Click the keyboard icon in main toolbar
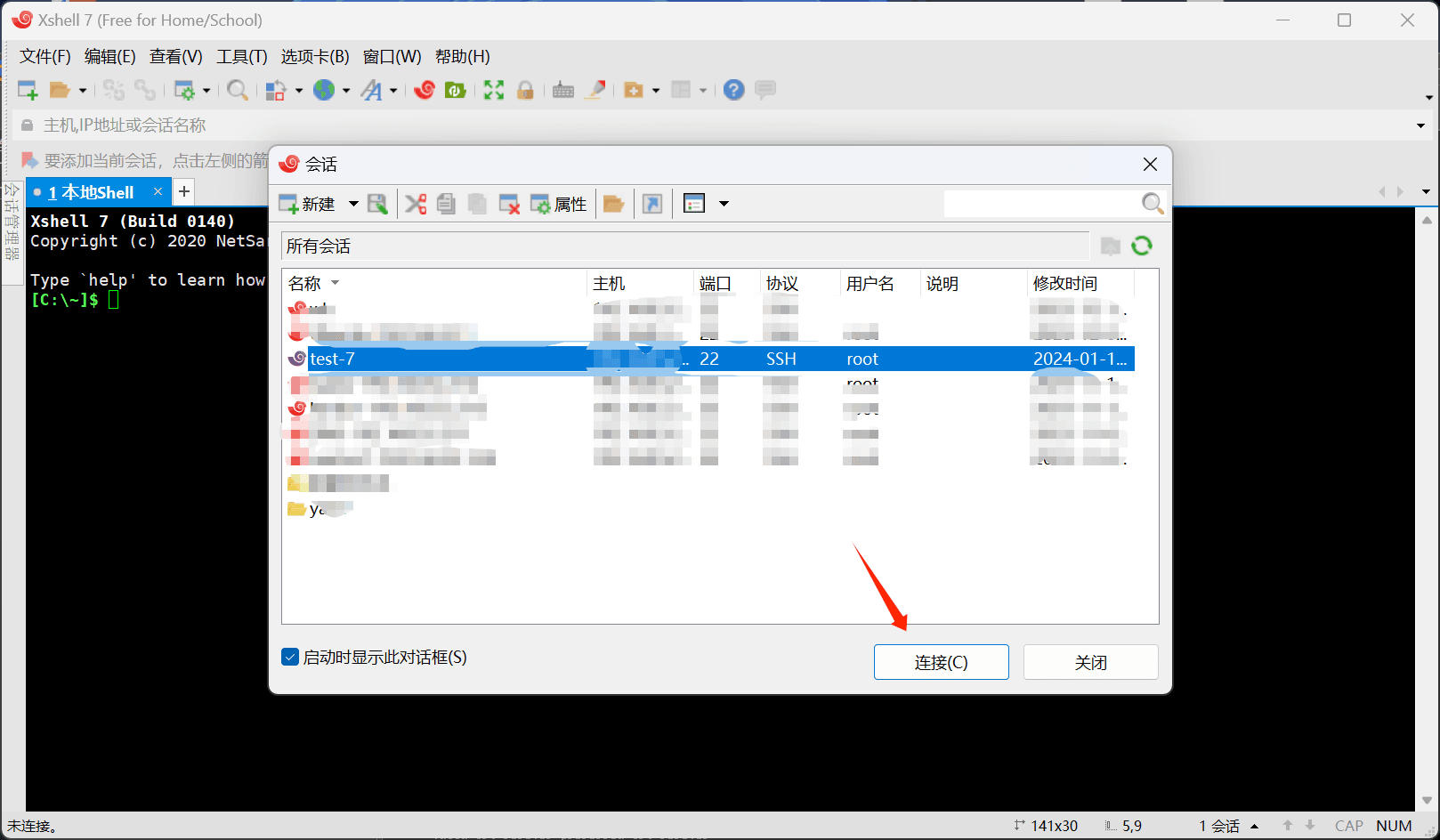 (563, 90)
